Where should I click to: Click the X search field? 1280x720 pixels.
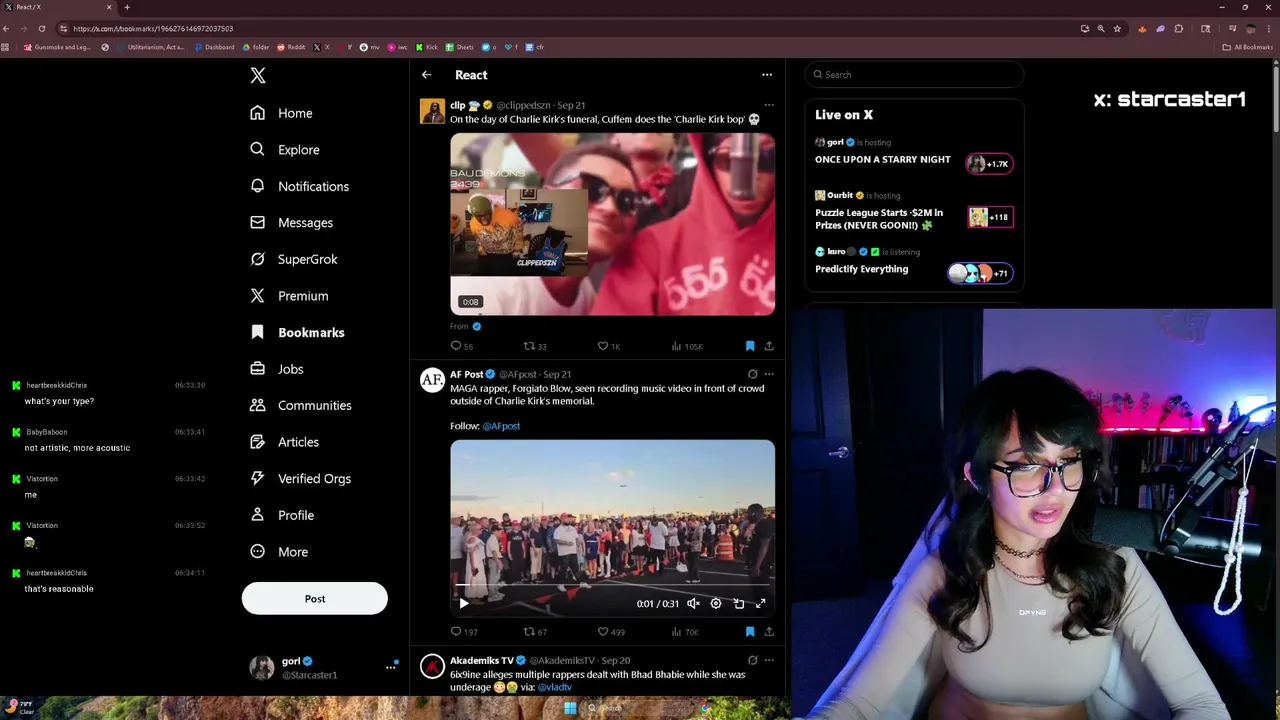point(914,75)
